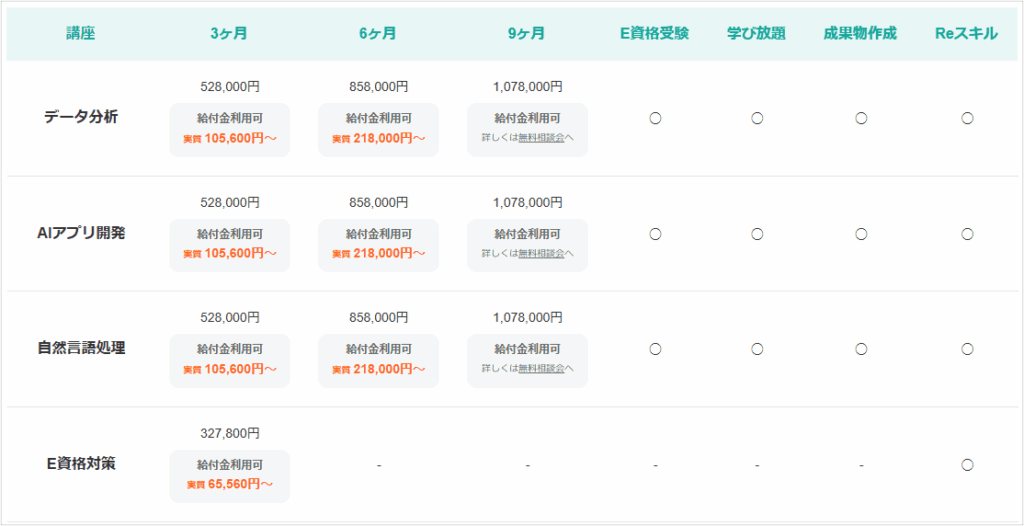This screenshot has width=1024, height=526.
Task: Select 自然言語処理 3ヶ月 105,600円 box
Action: point(230,361)
